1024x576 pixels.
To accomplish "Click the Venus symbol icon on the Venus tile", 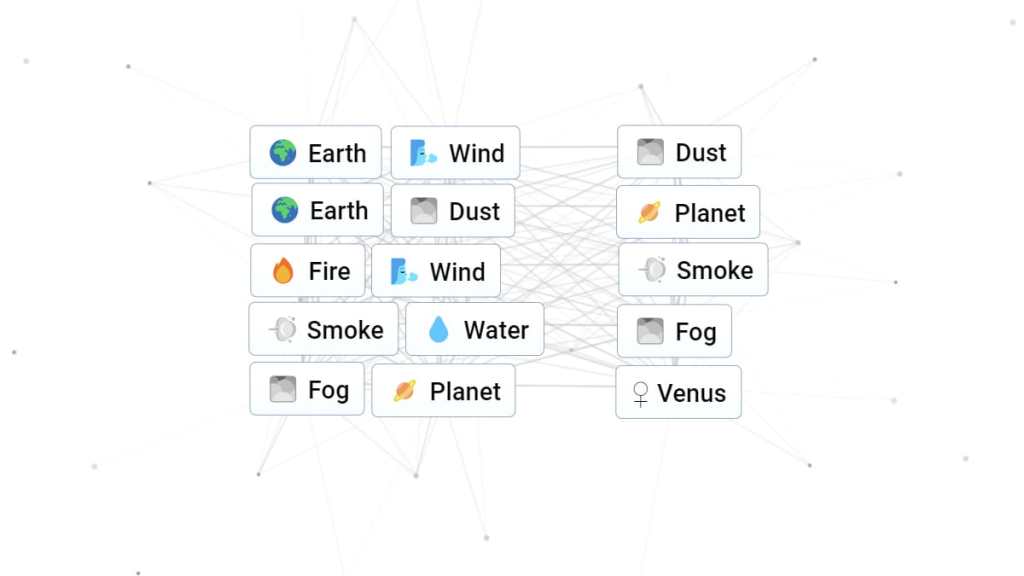I will point(640,392).
